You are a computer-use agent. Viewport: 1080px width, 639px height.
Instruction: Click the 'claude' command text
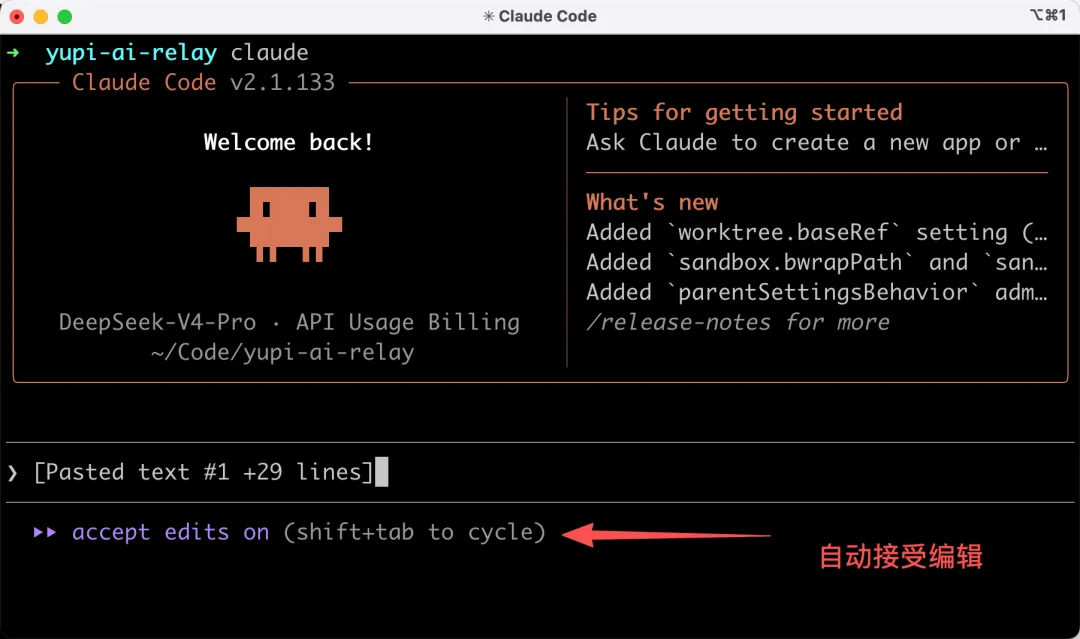point(269,53)
